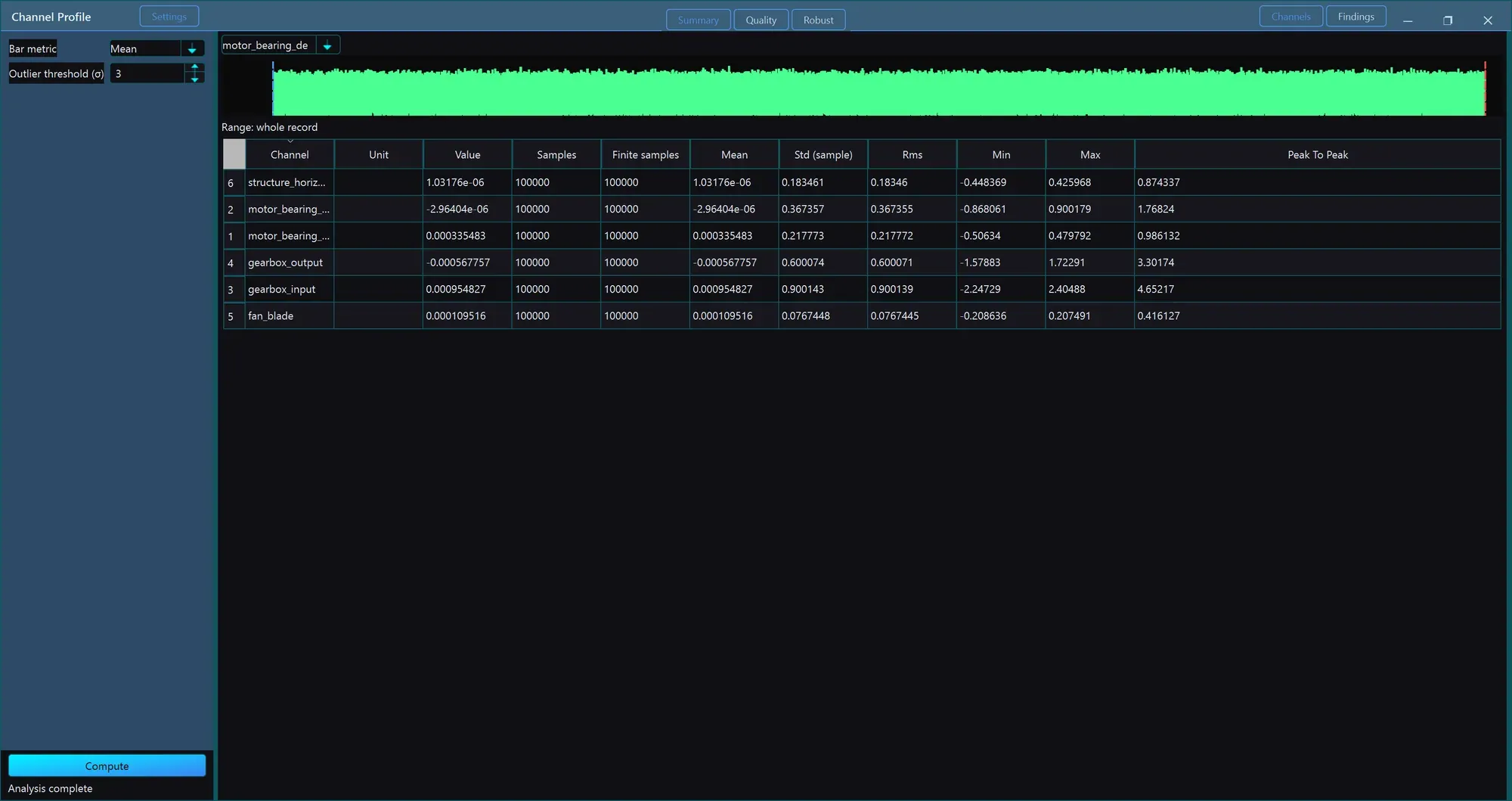Increase the outlier threshold with the up arrow

click(194, 68)
